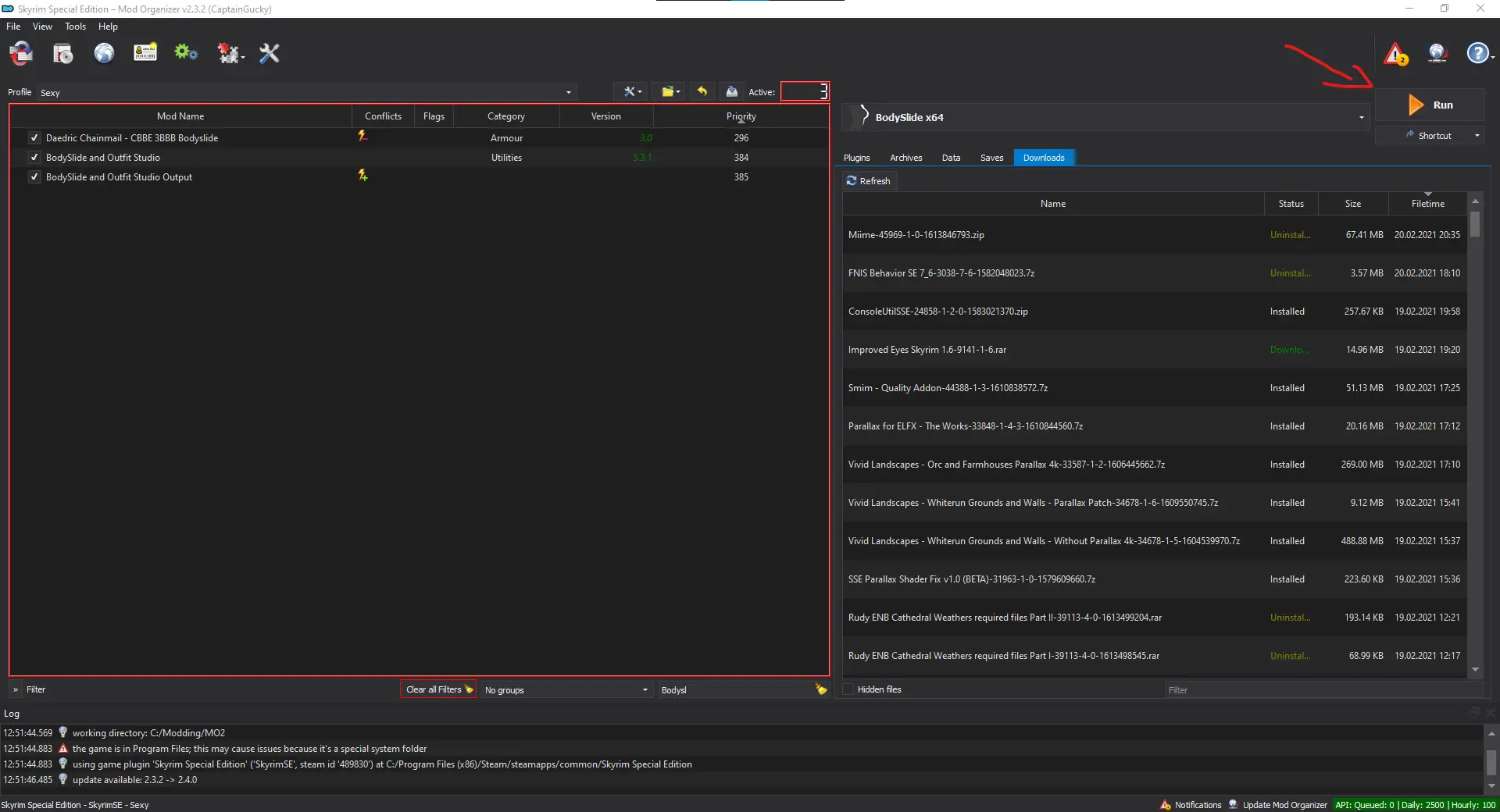Click Clear all Filters button

coord(438,689)
